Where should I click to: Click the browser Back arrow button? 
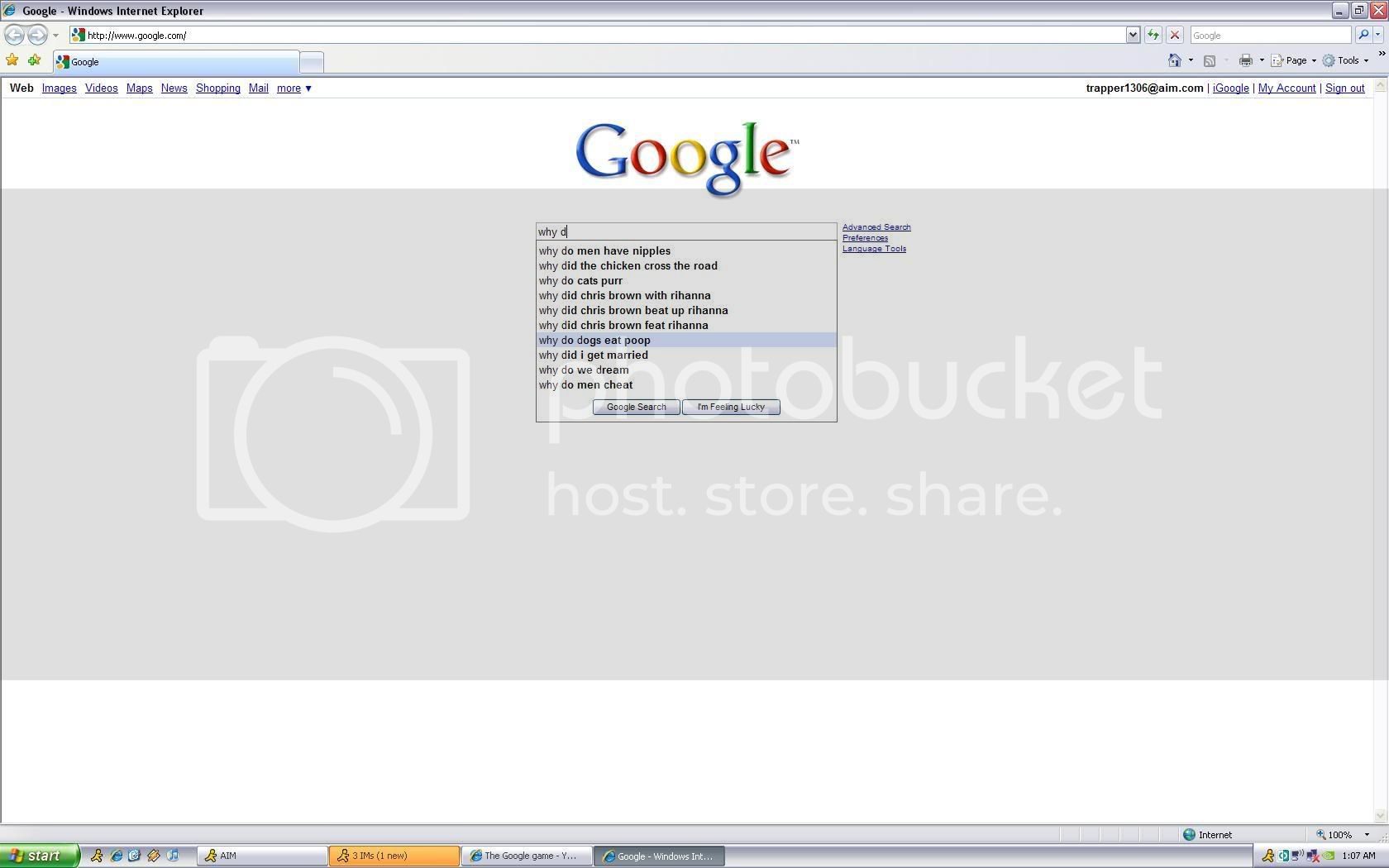pyautogui.click(x=14, y=35)
